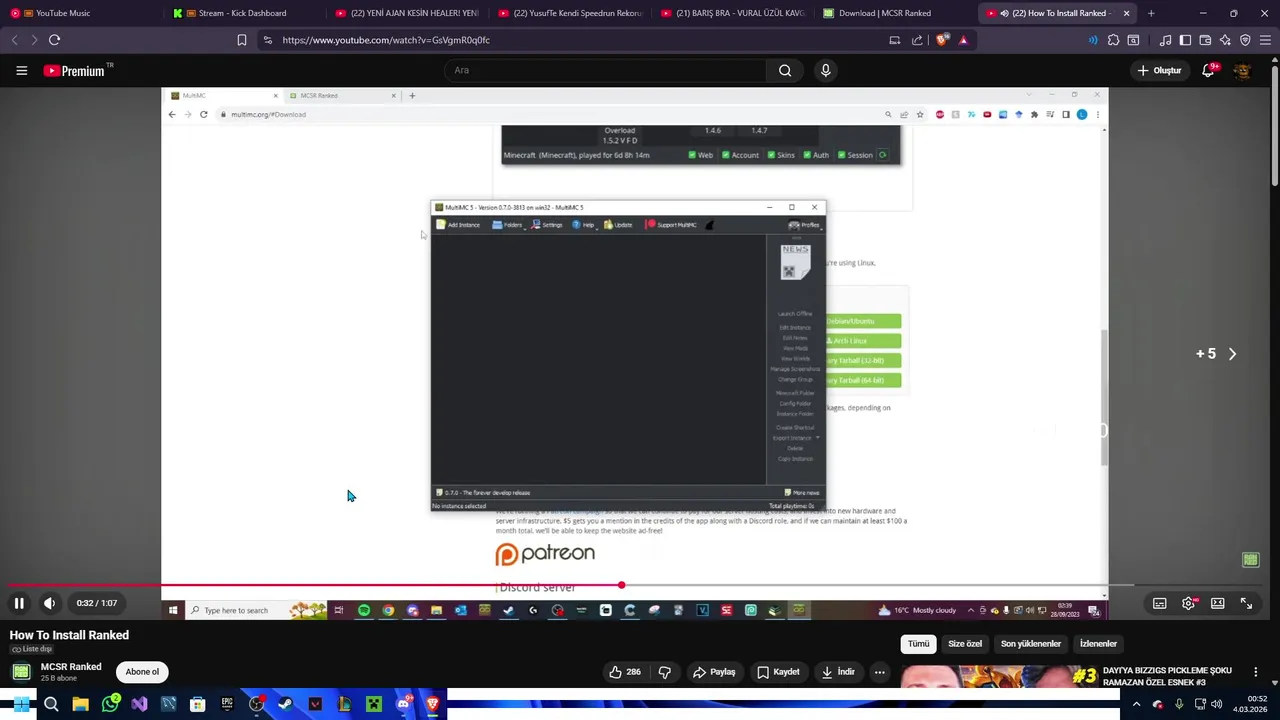
Task: Go to the YouTube Premium home logo
Action: (74, 70)
